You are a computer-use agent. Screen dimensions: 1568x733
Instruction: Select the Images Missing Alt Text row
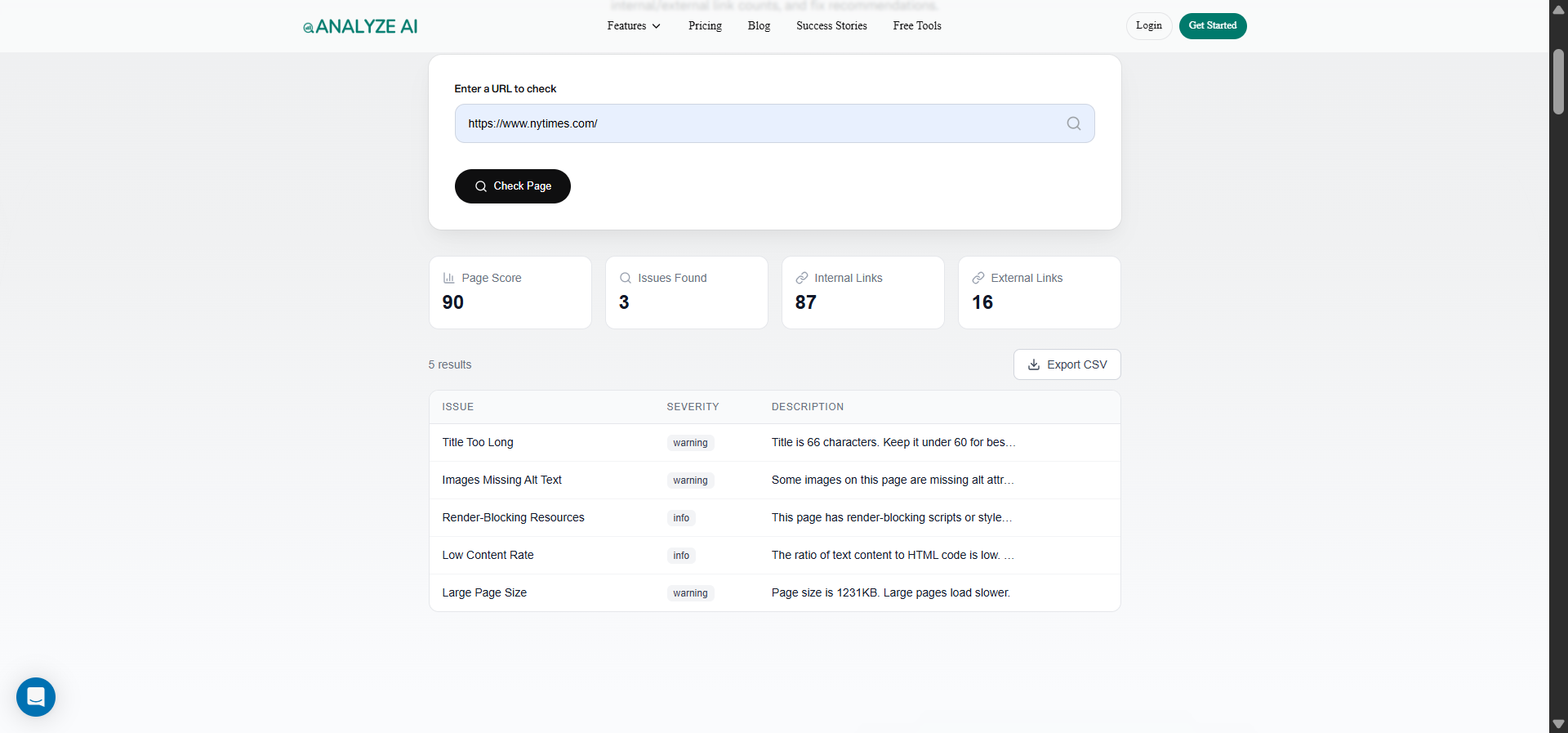(x=774, y=480)
